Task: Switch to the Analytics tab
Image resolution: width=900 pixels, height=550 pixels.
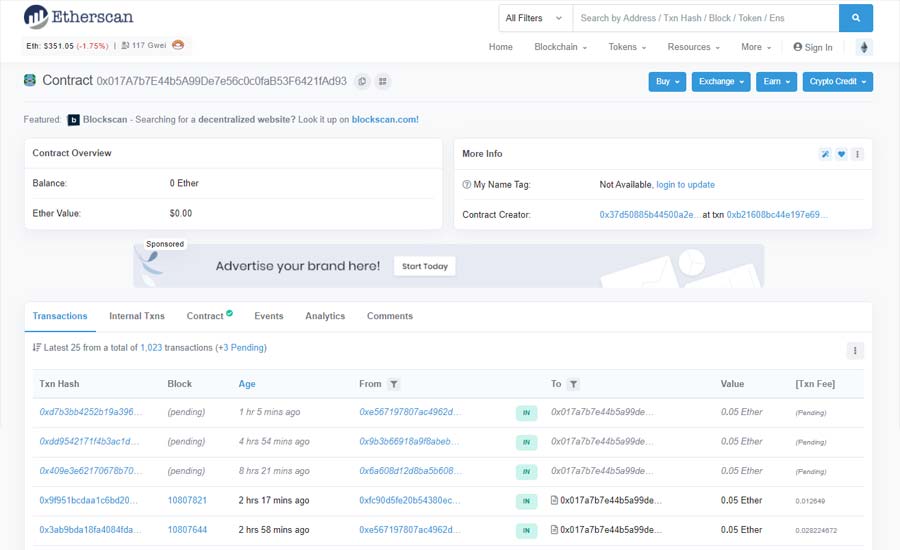Action: [x=325, y=316]
